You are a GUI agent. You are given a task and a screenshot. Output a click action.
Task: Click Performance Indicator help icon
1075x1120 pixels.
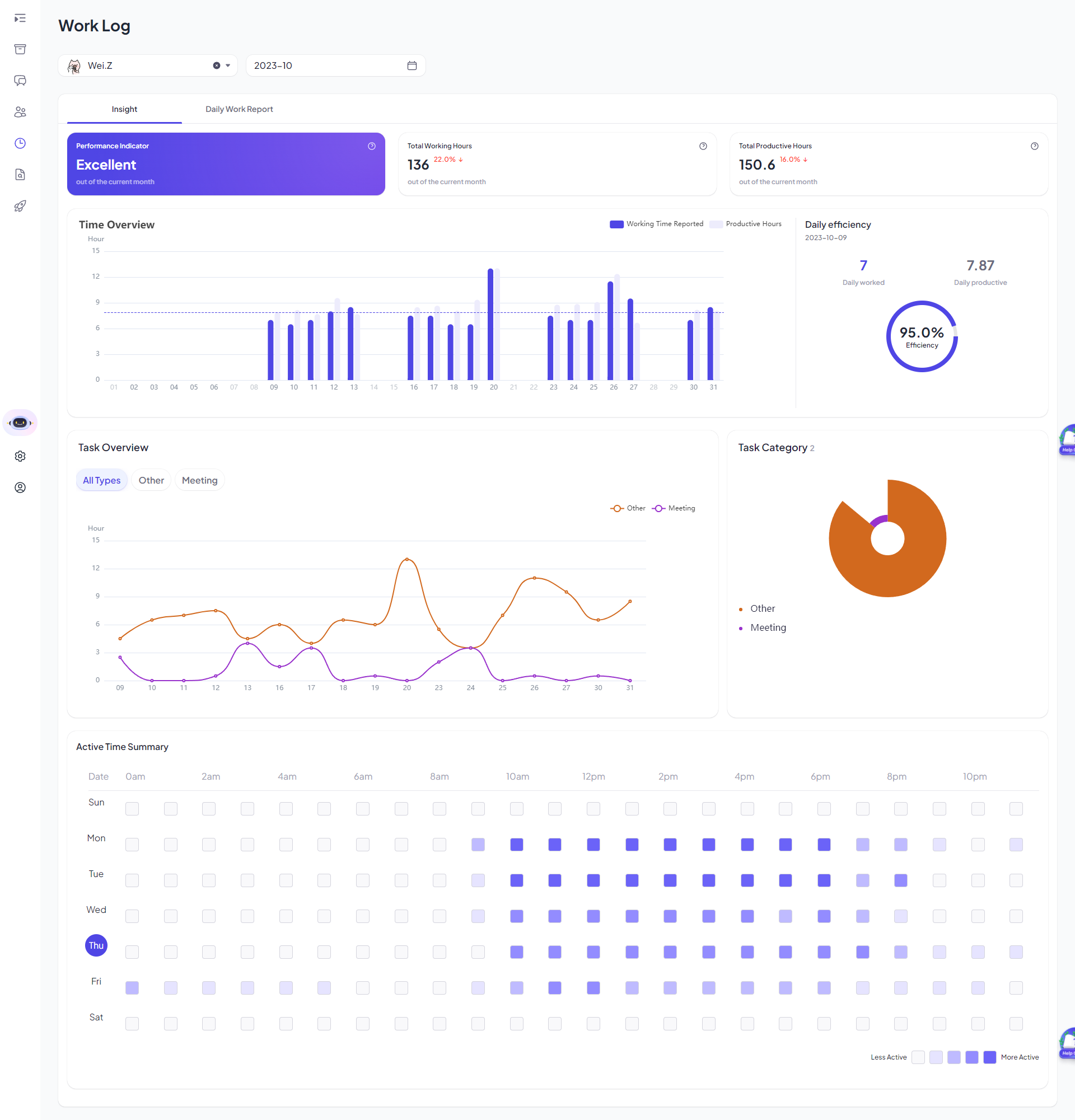pyautogui.click(x=371, y=146)
